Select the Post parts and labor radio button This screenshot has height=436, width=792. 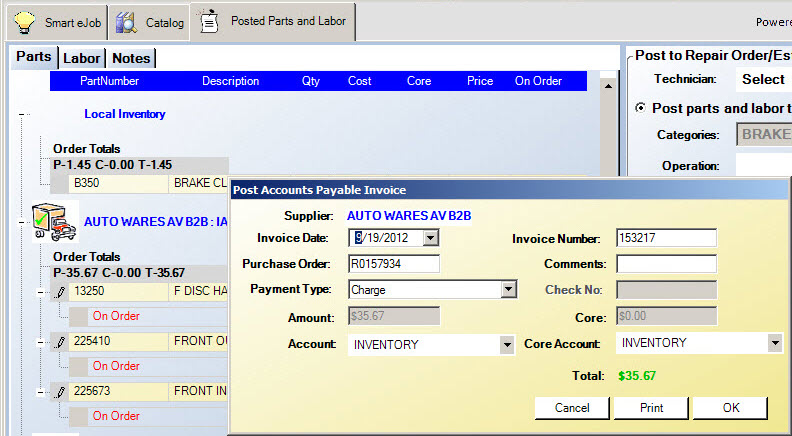641,108
